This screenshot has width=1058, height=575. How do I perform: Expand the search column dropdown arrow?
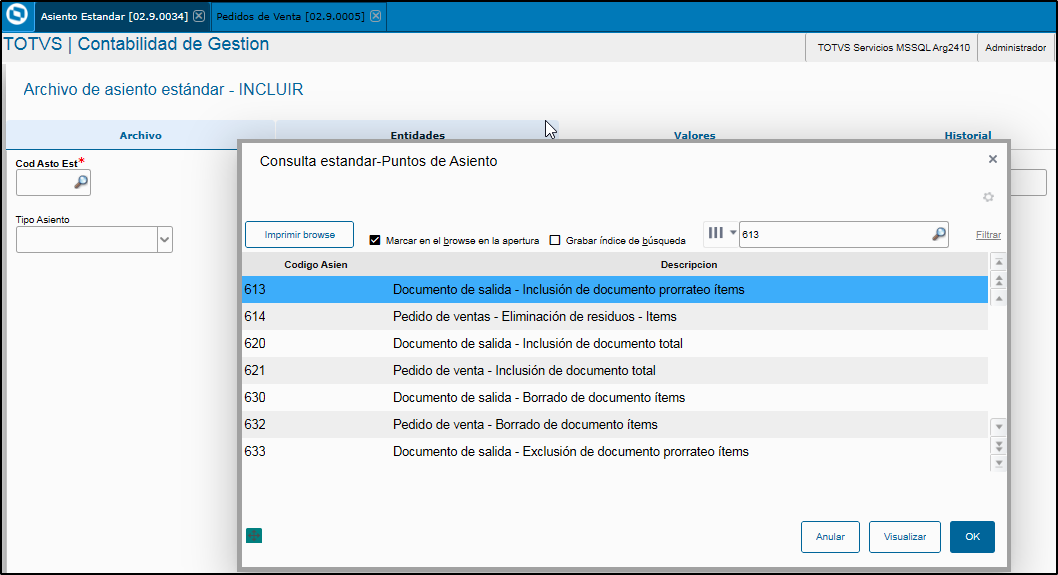click(x=733, y=232)
